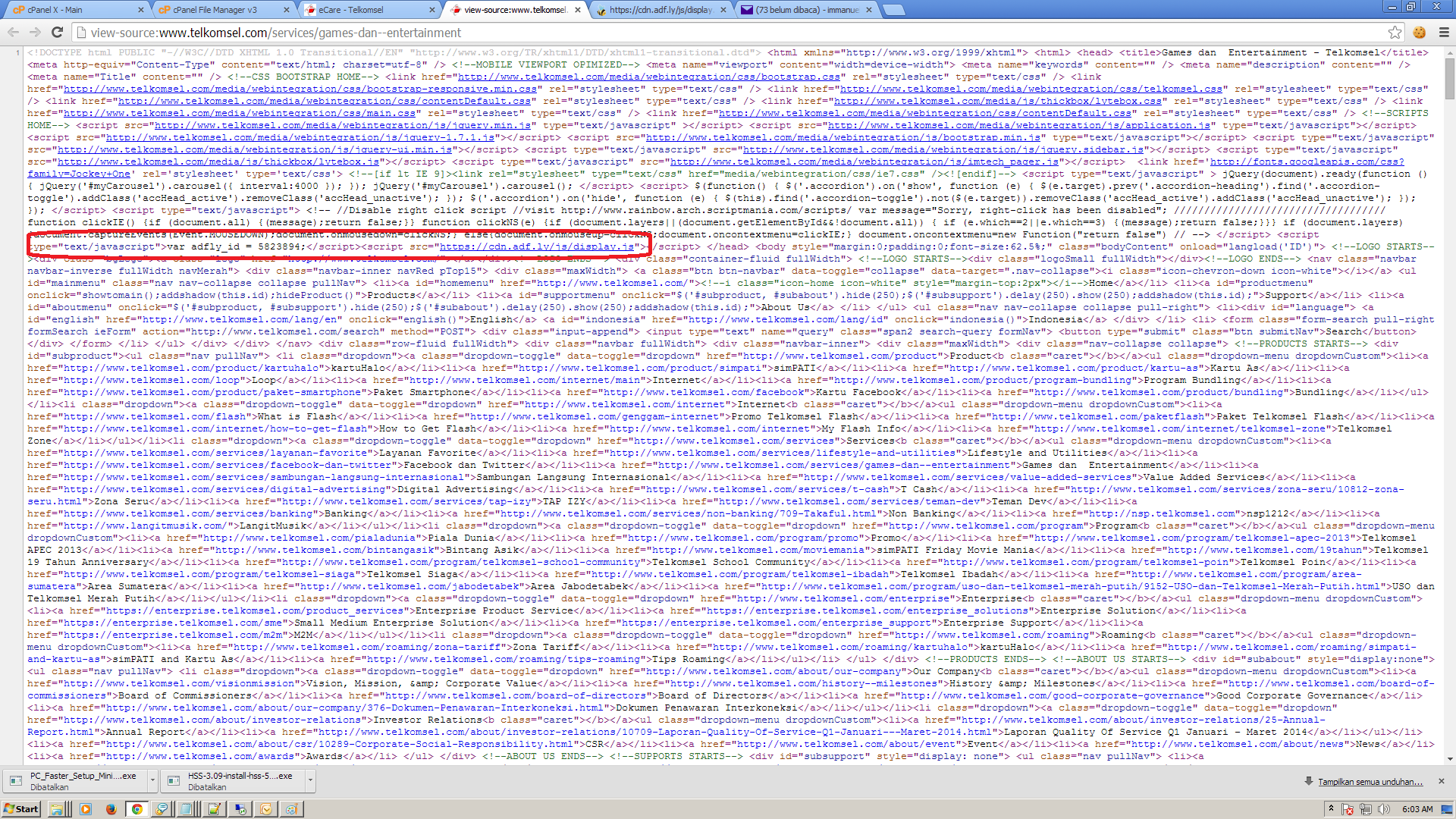Screen dimensions: 1456x819
Task: Show hidden tray icons with the chevron
Action: point(1331,809)
